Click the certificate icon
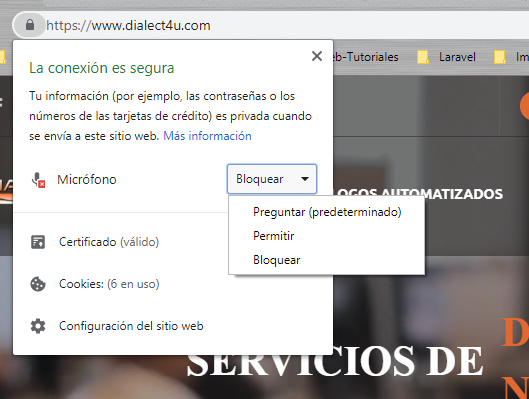 pos(38,242)
